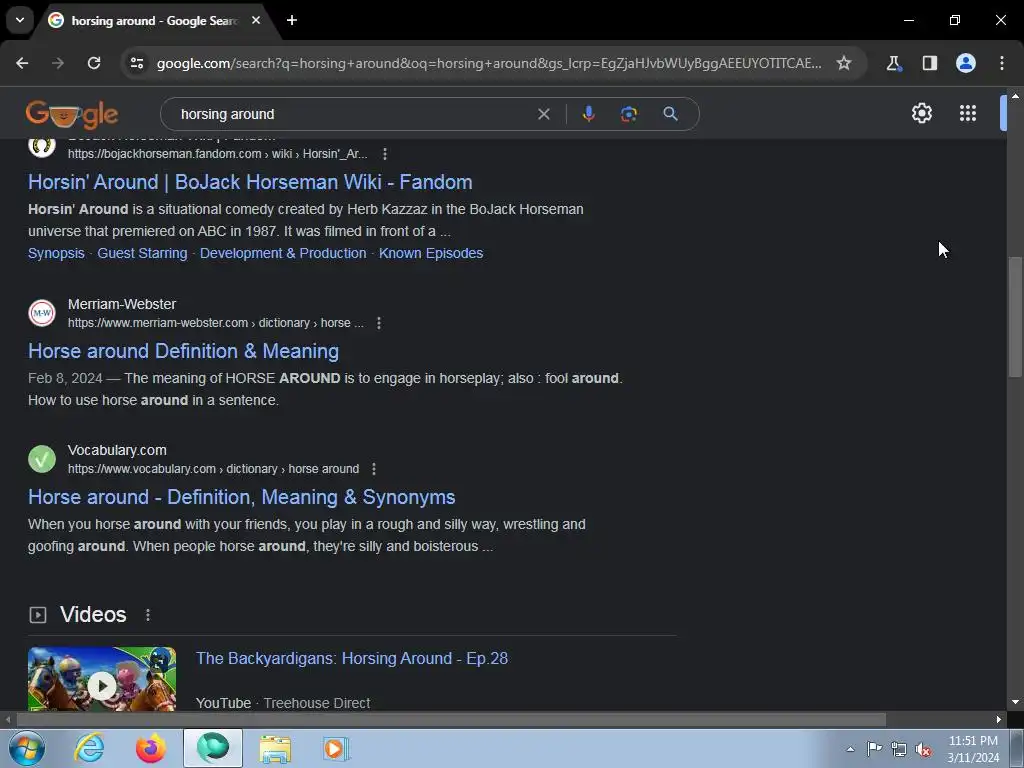Open more options for Merriam-Webster result
The image size is (1024, 768).
pos(379,323)
